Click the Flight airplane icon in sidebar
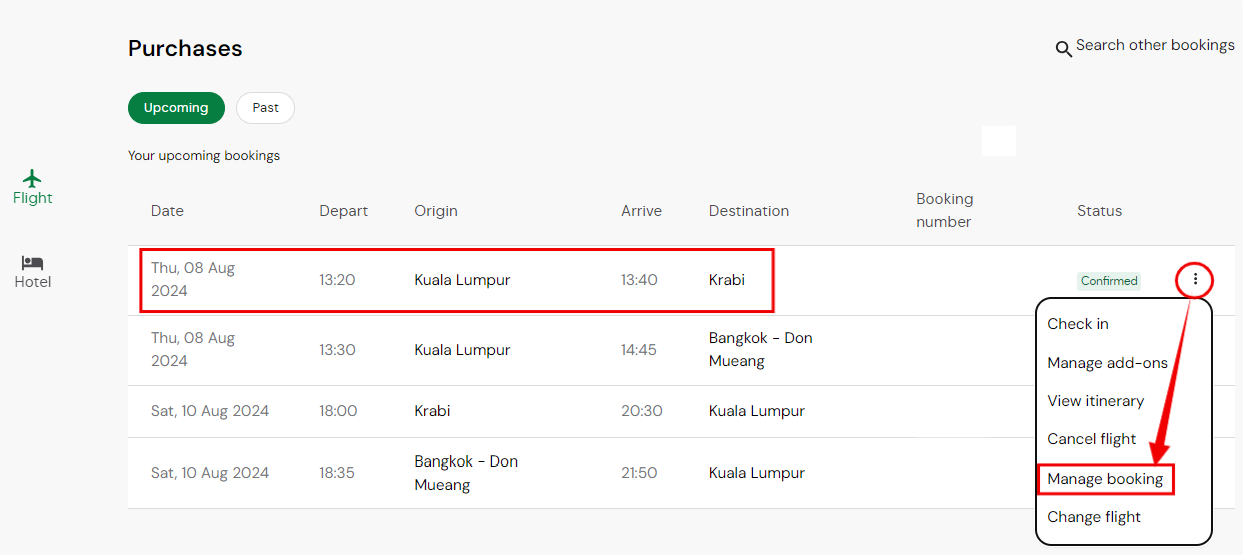The height and width of the screenshot is (555, 1243). (33, 178)
